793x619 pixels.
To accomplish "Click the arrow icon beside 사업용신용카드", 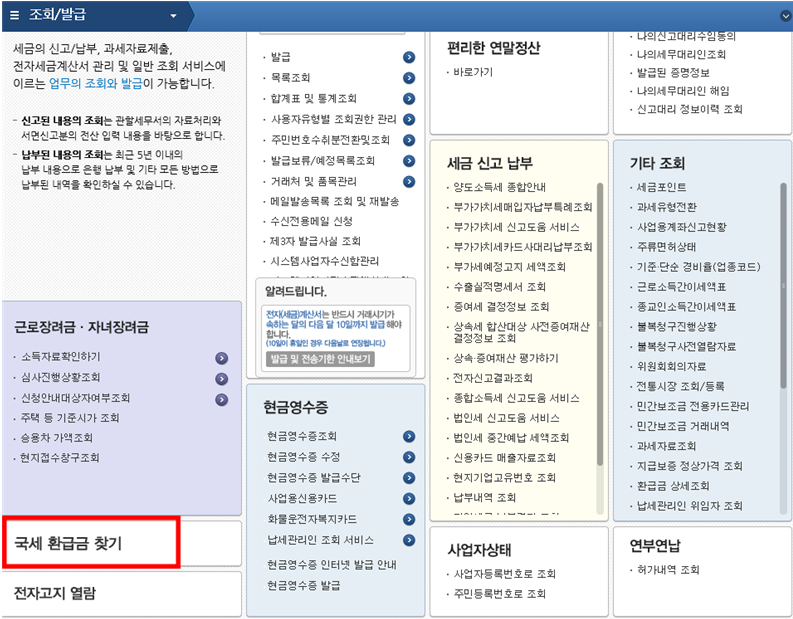I will pyautogui.click(x=409, y=499).
